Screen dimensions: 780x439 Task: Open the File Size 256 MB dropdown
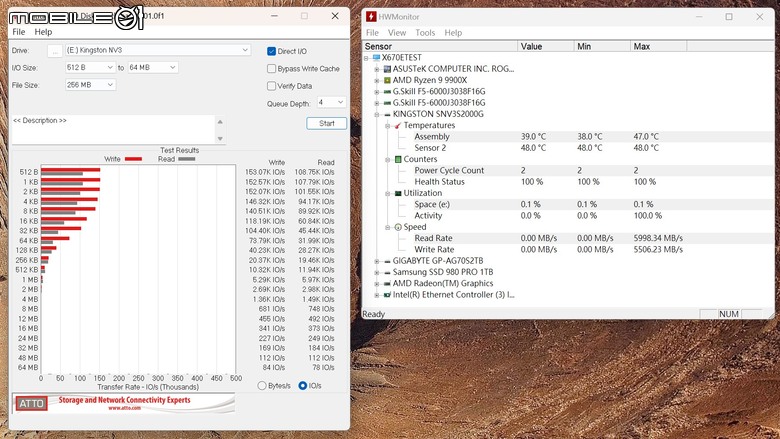[90, 85]
